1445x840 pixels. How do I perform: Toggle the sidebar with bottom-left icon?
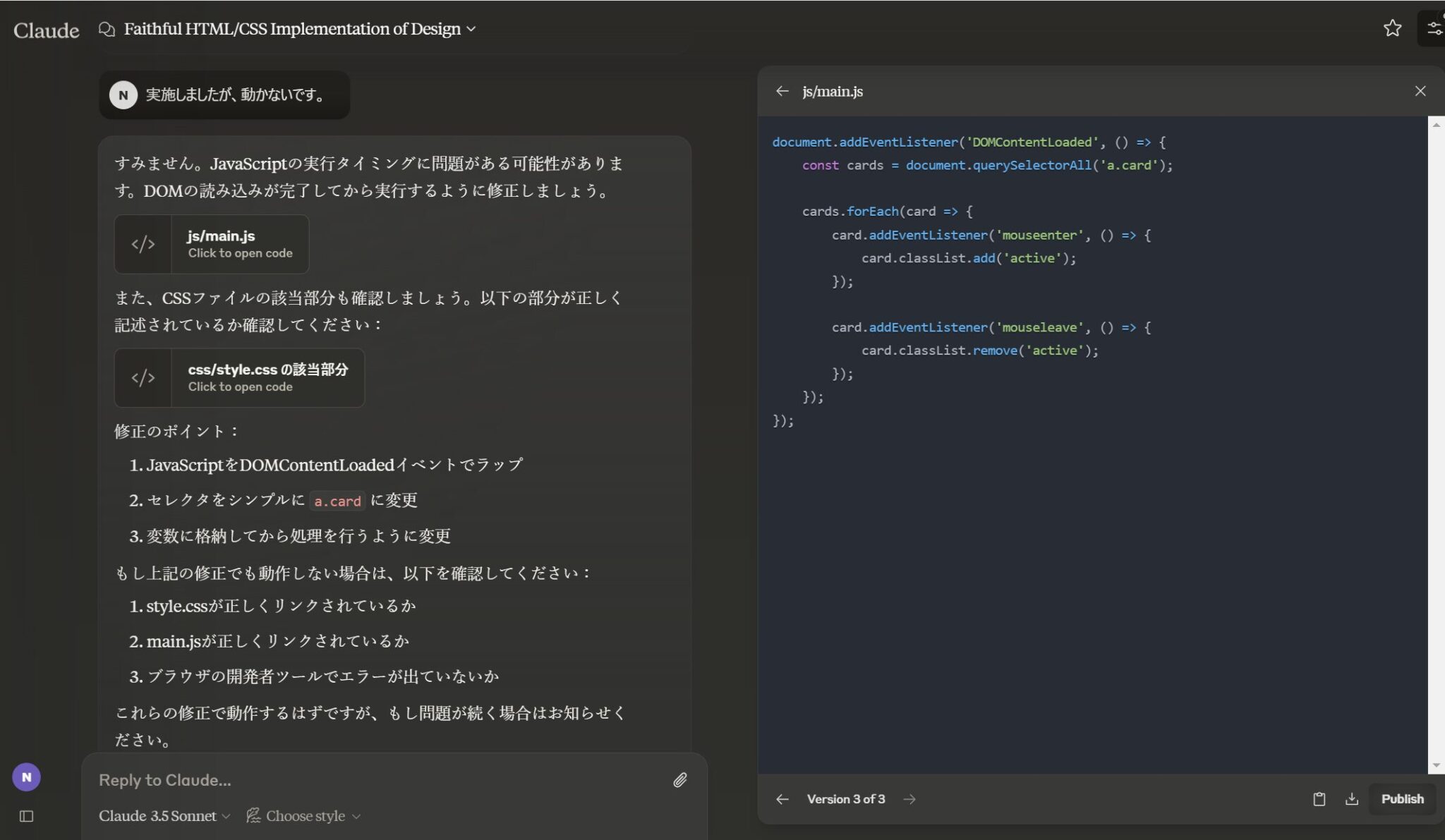point(27,816)
